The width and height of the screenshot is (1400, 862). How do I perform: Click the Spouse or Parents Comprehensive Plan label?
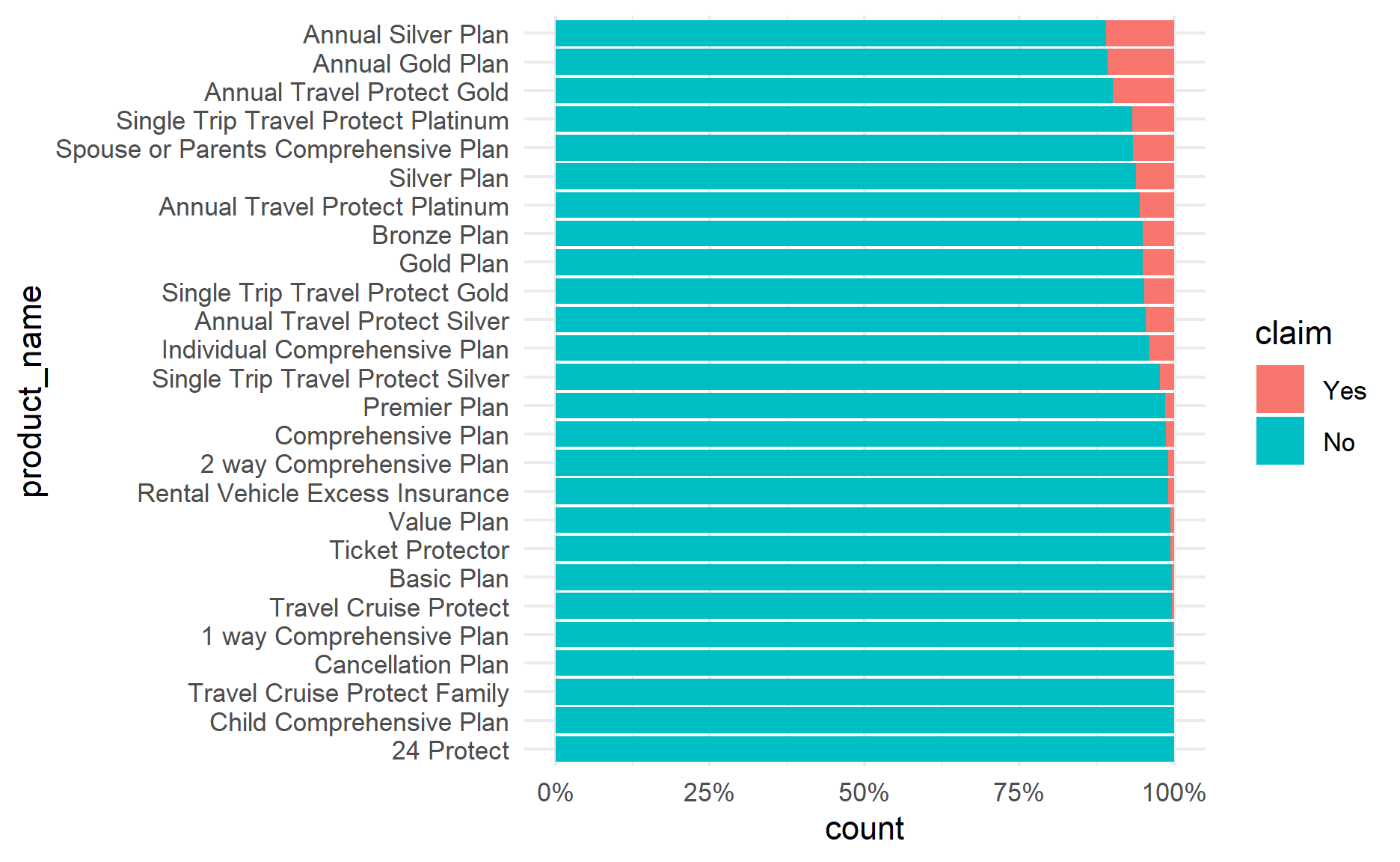pyautogui.click(x=282, y=149)
